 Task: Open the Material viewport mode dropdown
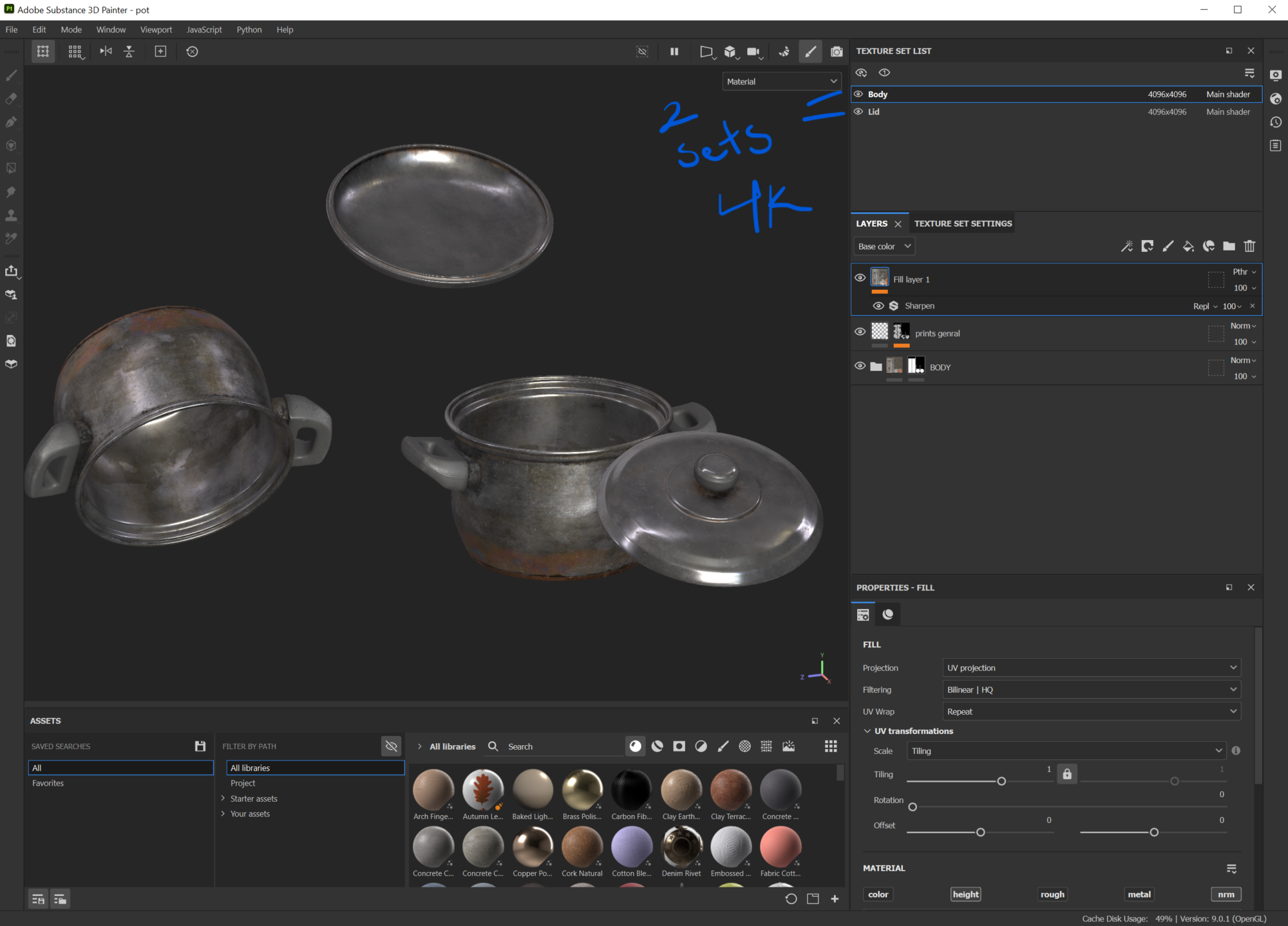(x=782, y=82)
